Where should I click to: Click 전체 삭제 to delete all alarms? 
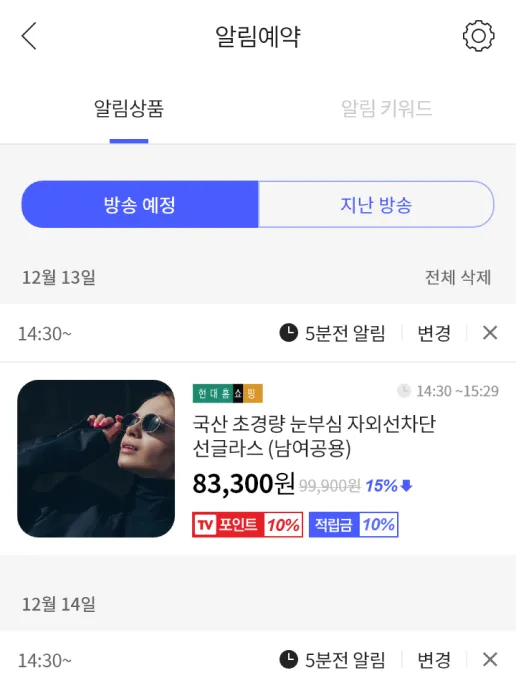(458, 277)
